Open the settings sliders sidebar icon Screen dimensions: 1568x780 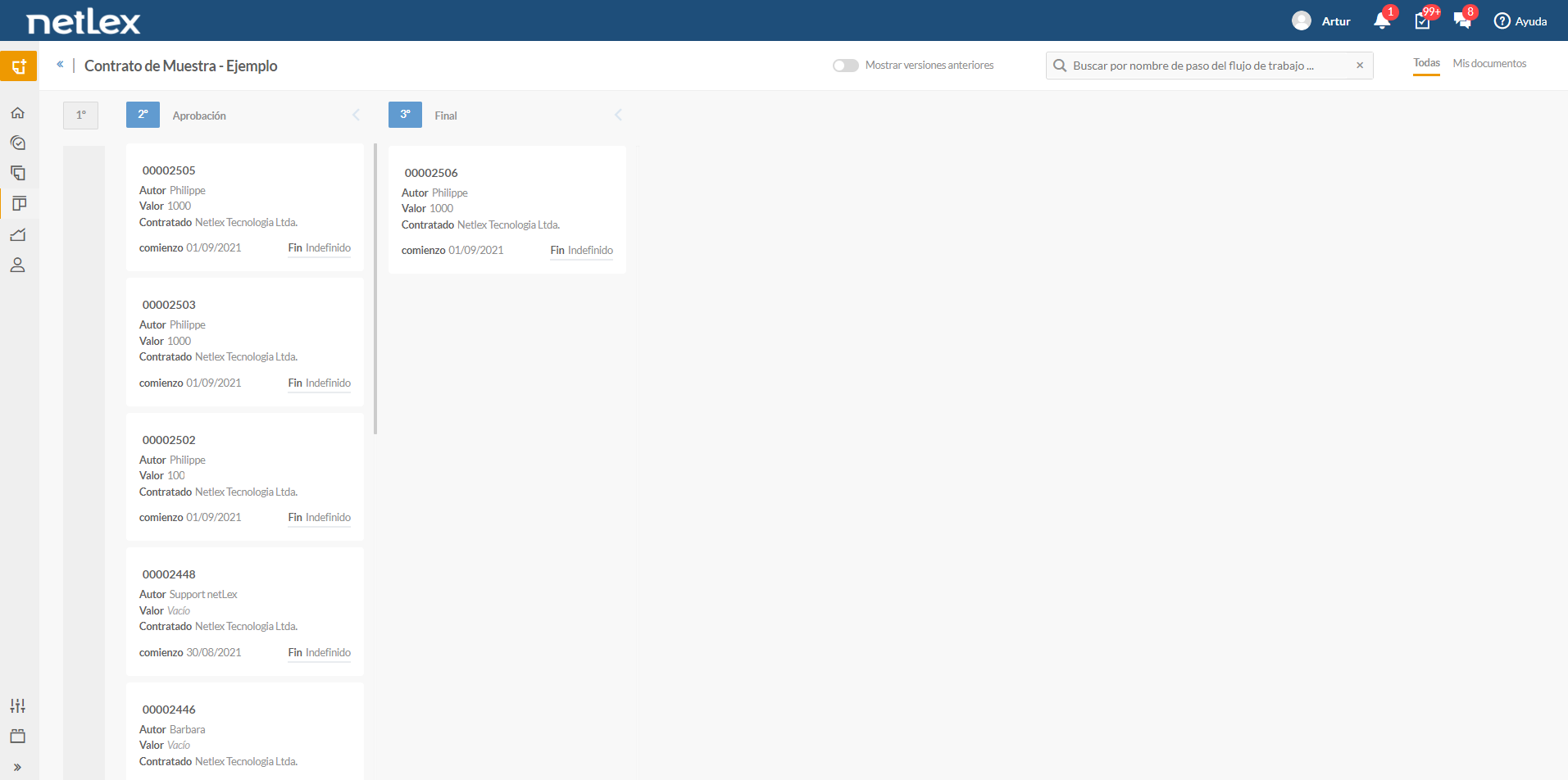[18, 705]
